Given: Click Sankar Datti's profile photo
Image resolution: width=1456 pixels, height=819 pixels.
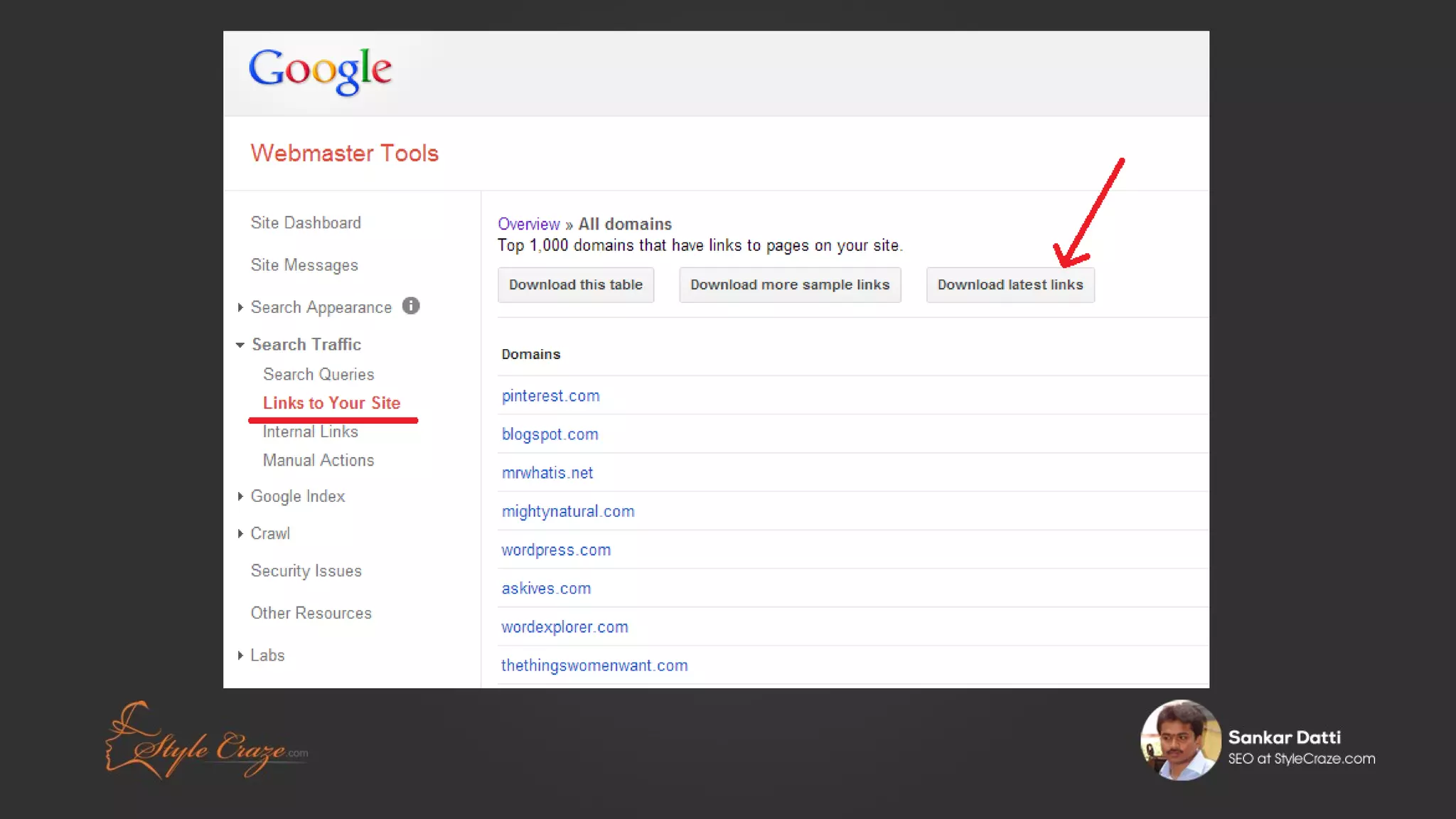Looking at the screenshot, I should pyautogui.click(x=1180, y=739).
